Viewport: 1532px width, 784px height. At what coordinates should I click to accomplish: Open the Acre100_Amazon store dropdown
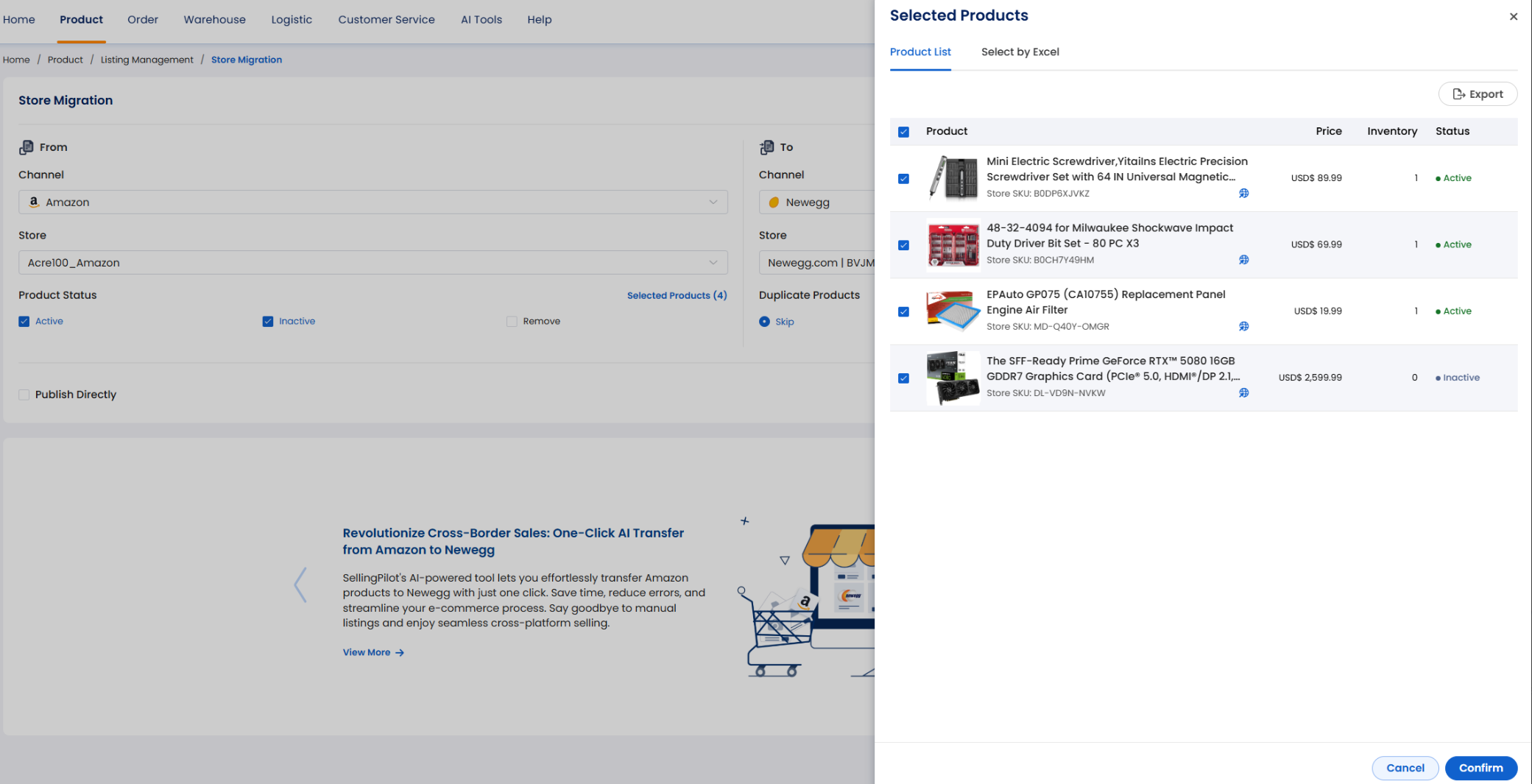point(373,263)
